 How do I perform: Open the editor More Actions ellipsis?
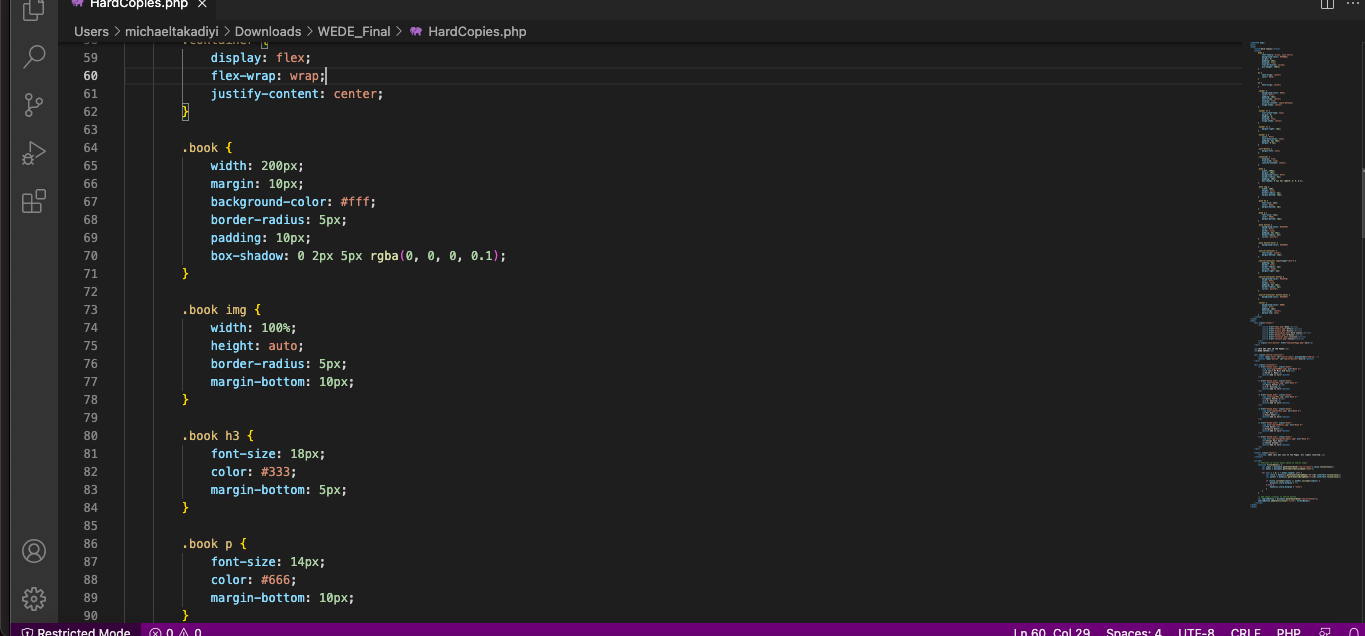tap(1351, 4)
